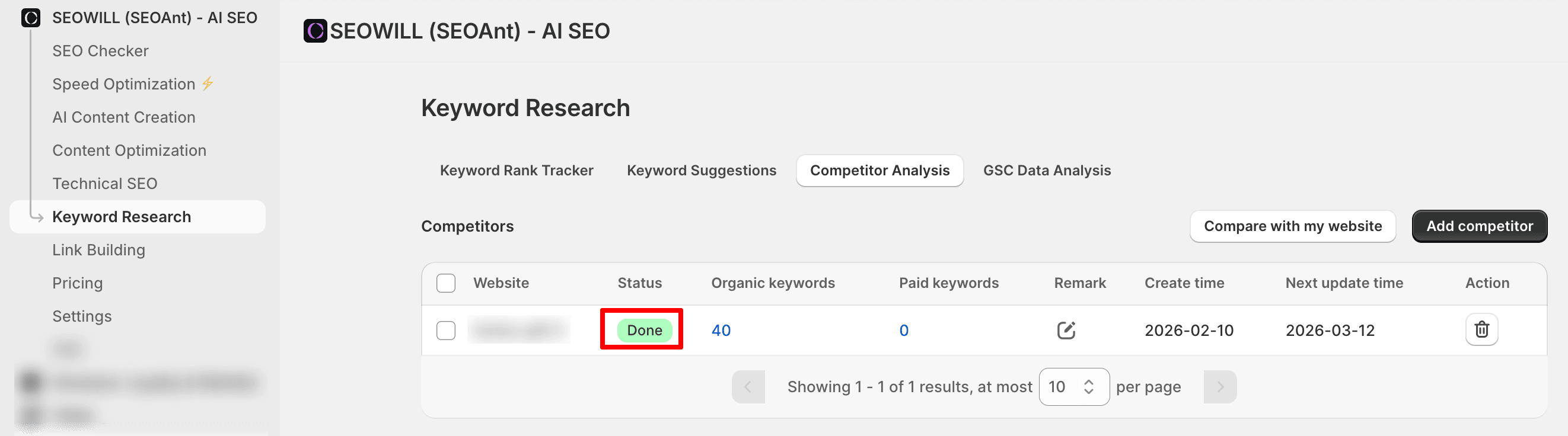The image size is (1568, 436).
Task: Open the Keyword Suggestions tab
Action: tap(701, 170)
